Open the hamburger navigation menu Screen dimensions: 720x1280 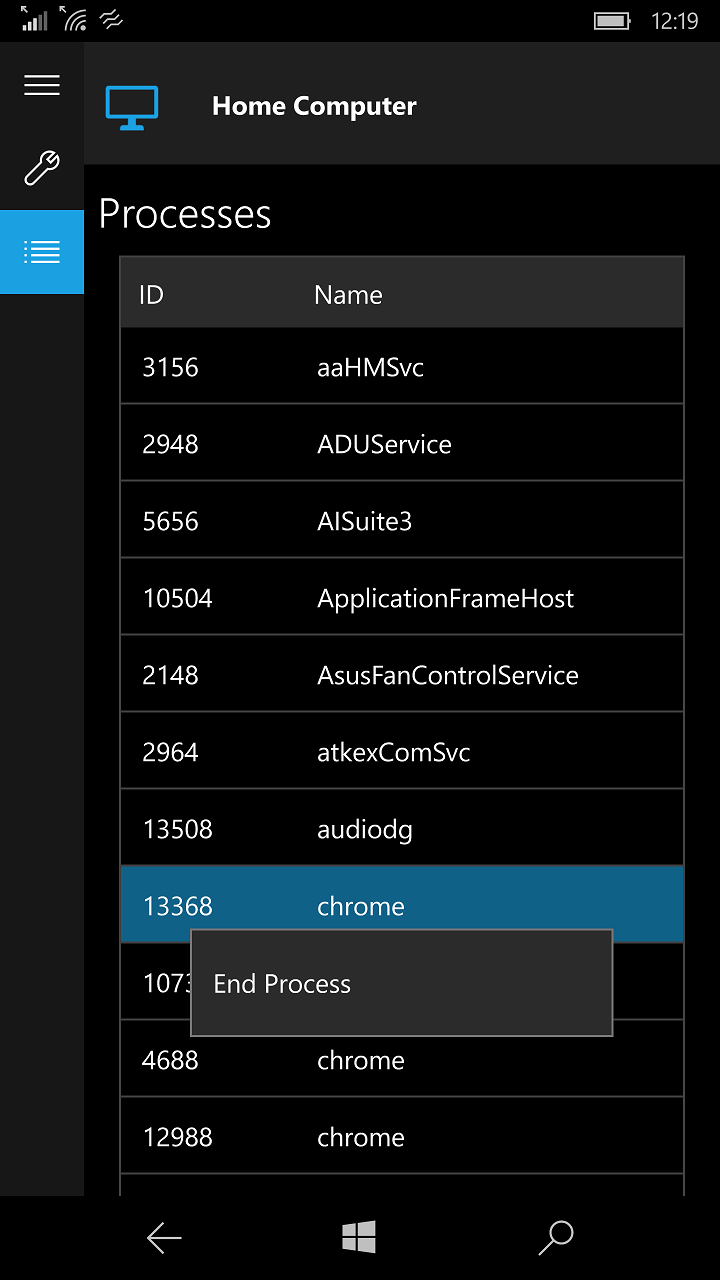click(42, 85)
